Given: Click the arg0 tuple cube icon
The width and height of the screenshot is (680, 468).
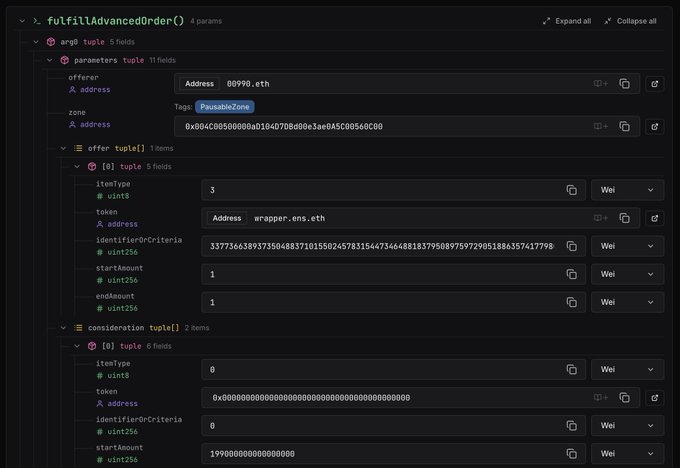Looking at the screenshot, I should [x=51, y=42].
